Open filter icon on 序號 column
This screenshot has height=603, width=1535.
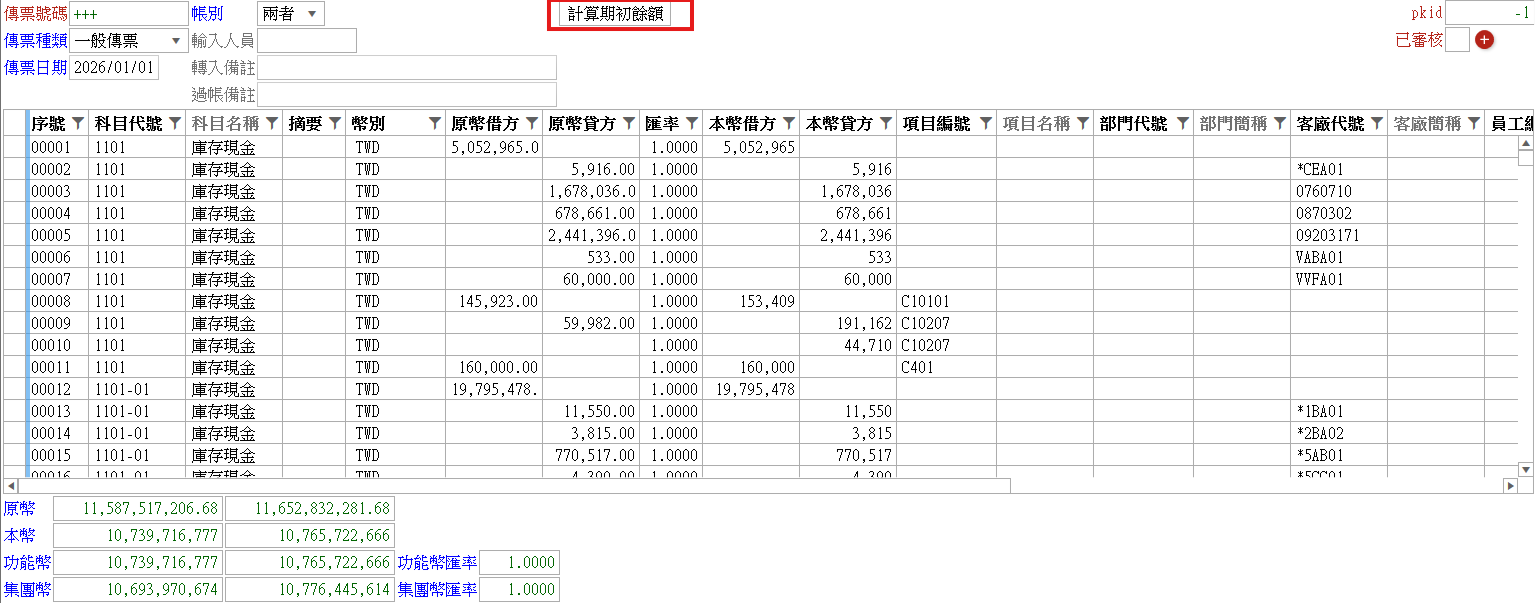tap(78, 123)
